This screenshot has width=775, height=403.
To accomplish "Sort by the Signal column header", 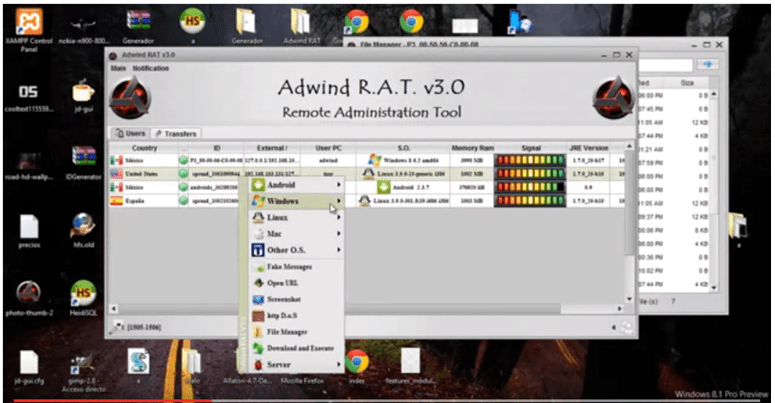I will pos(531,148).
